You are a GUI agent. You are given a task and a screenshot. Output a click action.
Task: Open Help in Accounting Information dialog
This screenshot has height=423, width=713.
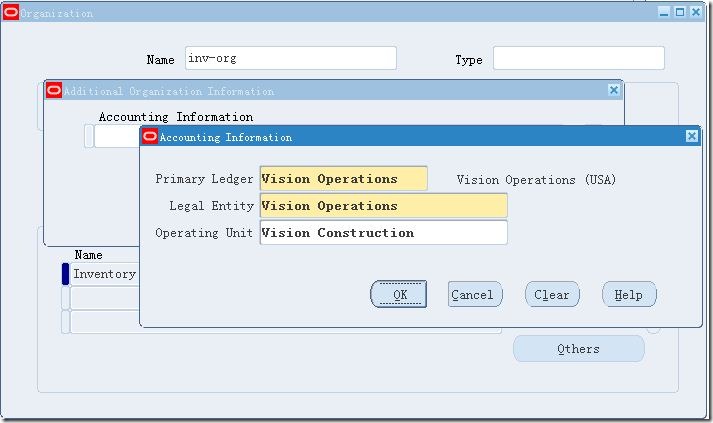(629, 294)
